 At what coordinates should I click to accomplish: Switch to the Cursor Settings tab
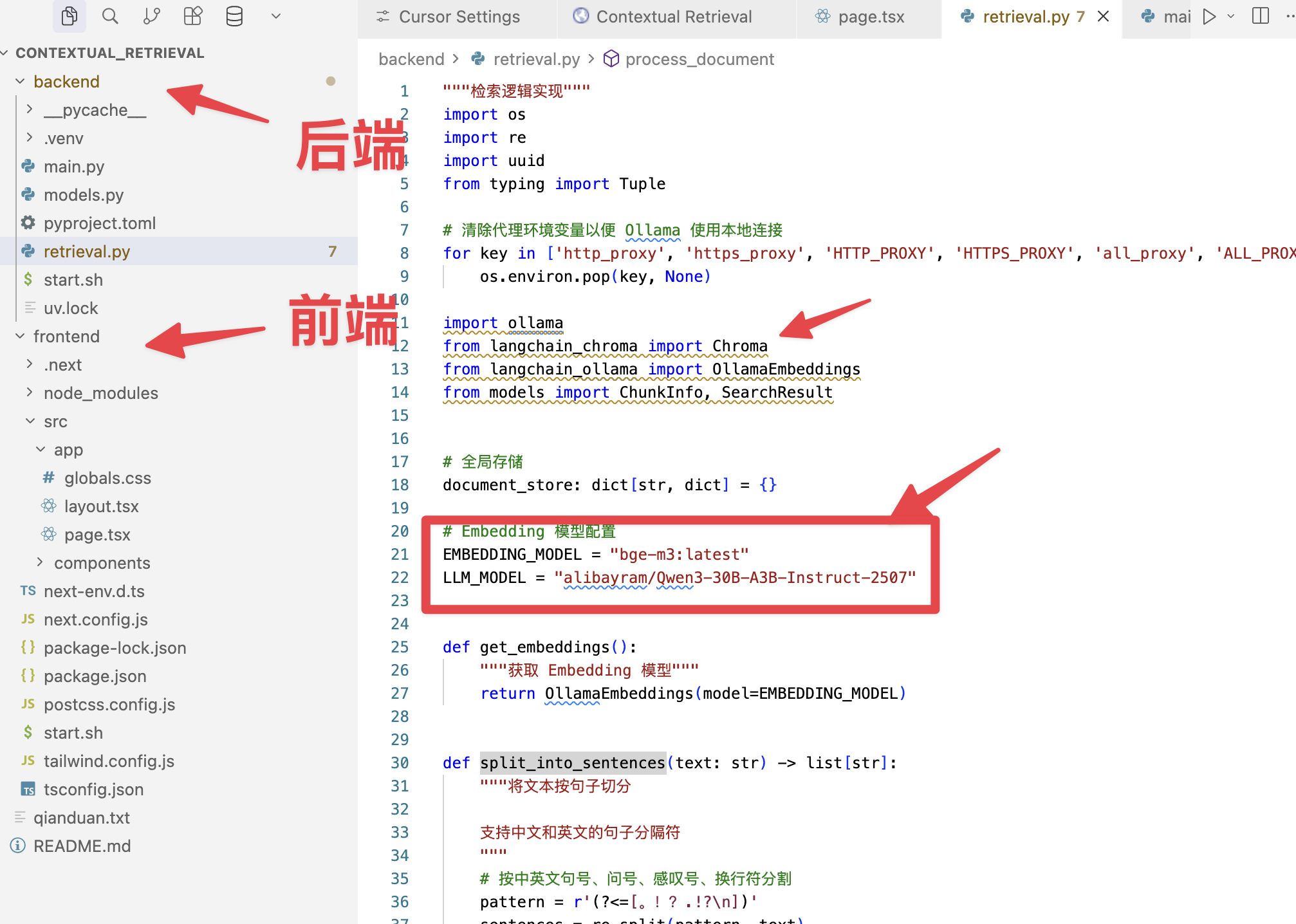point(458,17)
